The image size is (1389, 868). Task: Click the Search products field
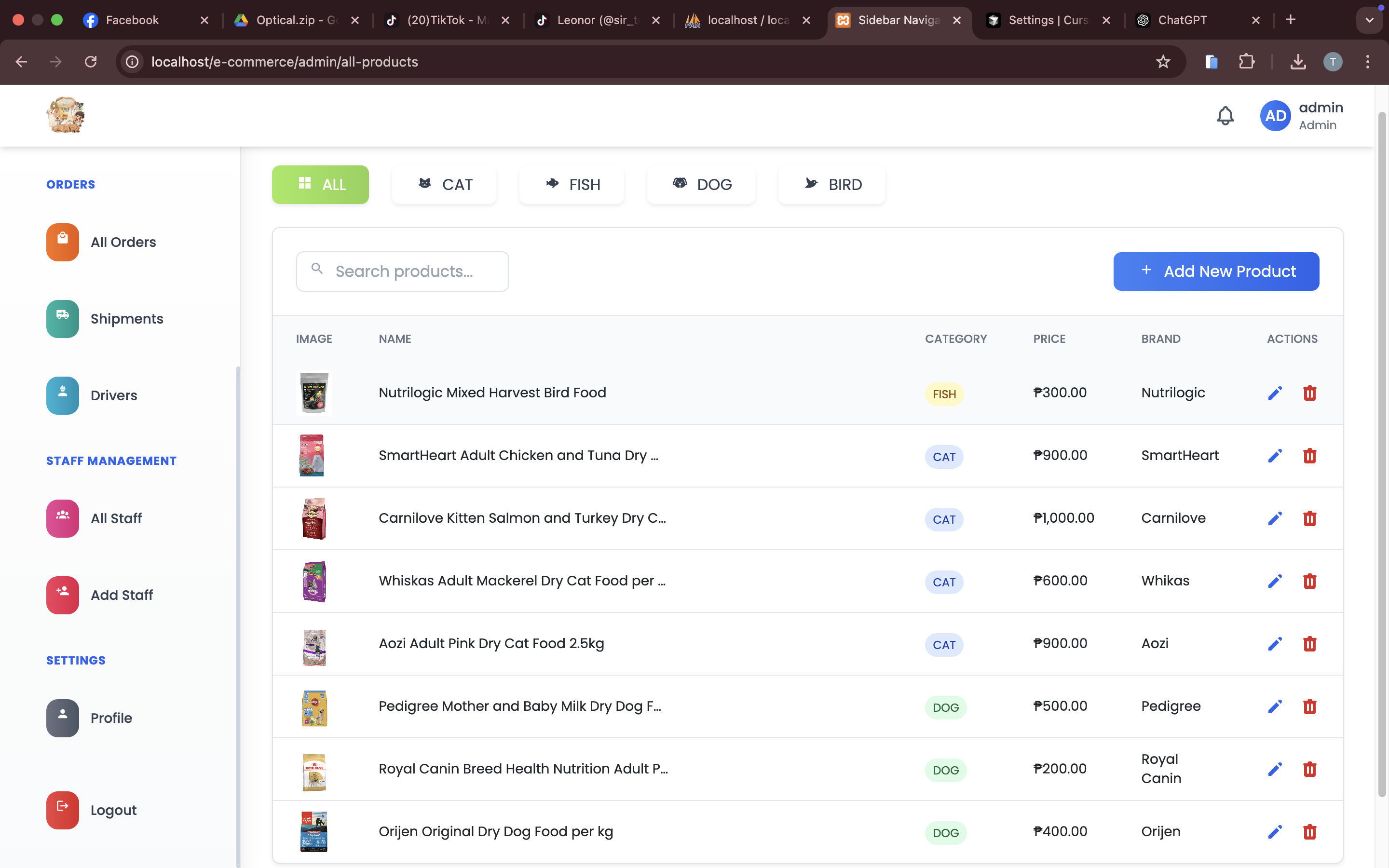402,271
